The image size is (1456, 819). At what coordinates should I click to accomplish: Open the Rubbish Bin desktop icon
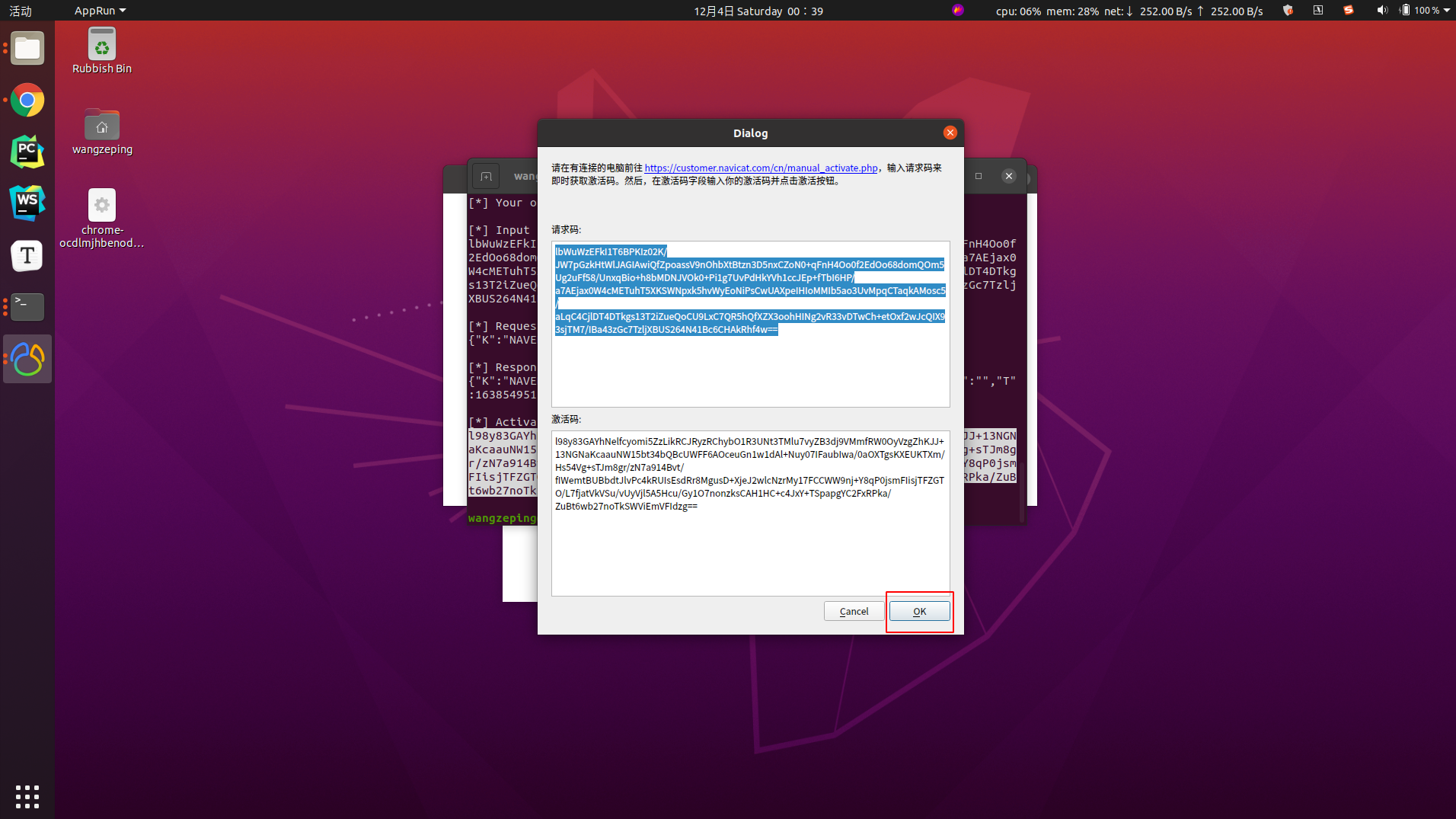[x=102, y=50]
